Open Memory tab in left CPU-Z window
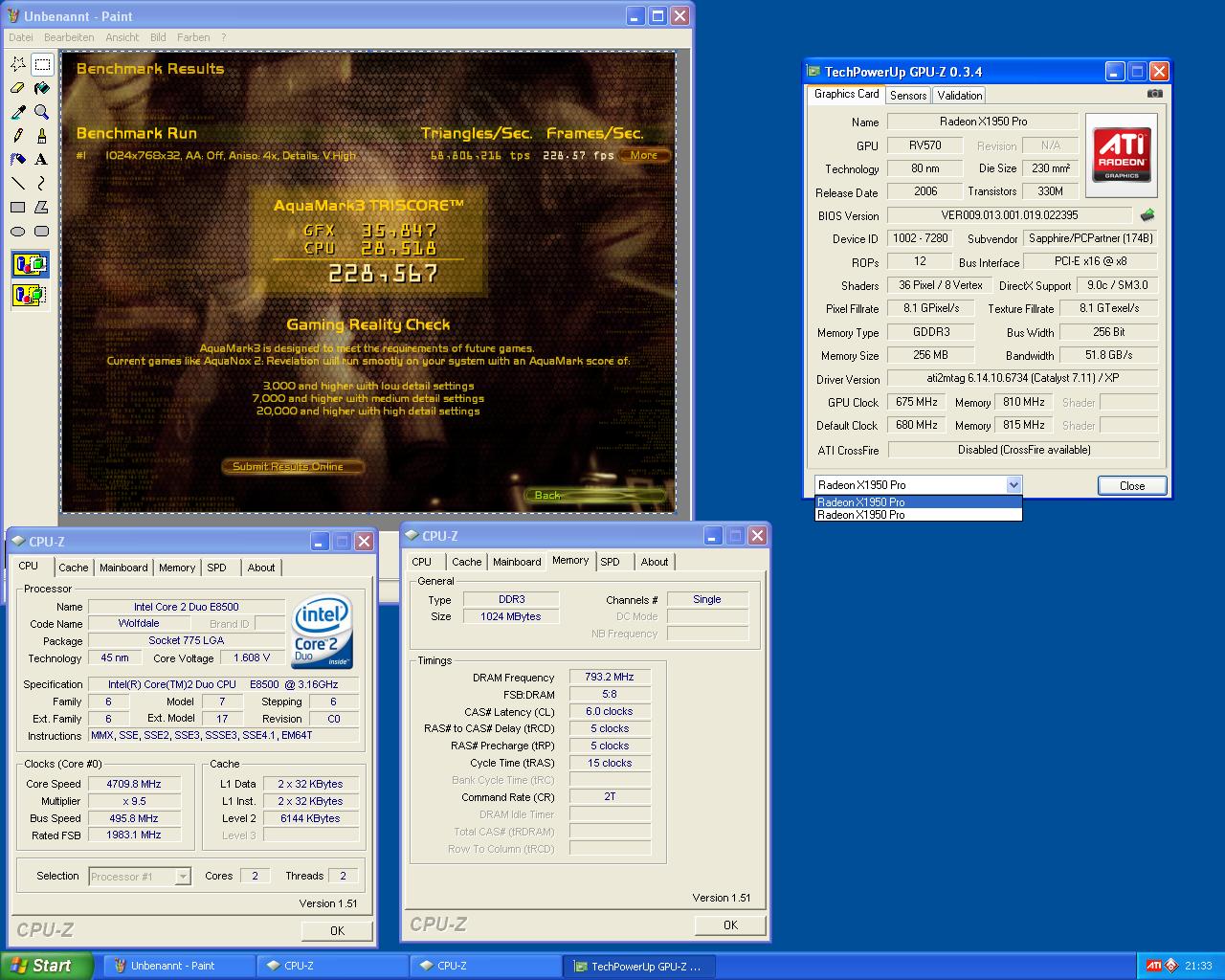1225x980 pixels. [177, 568]
